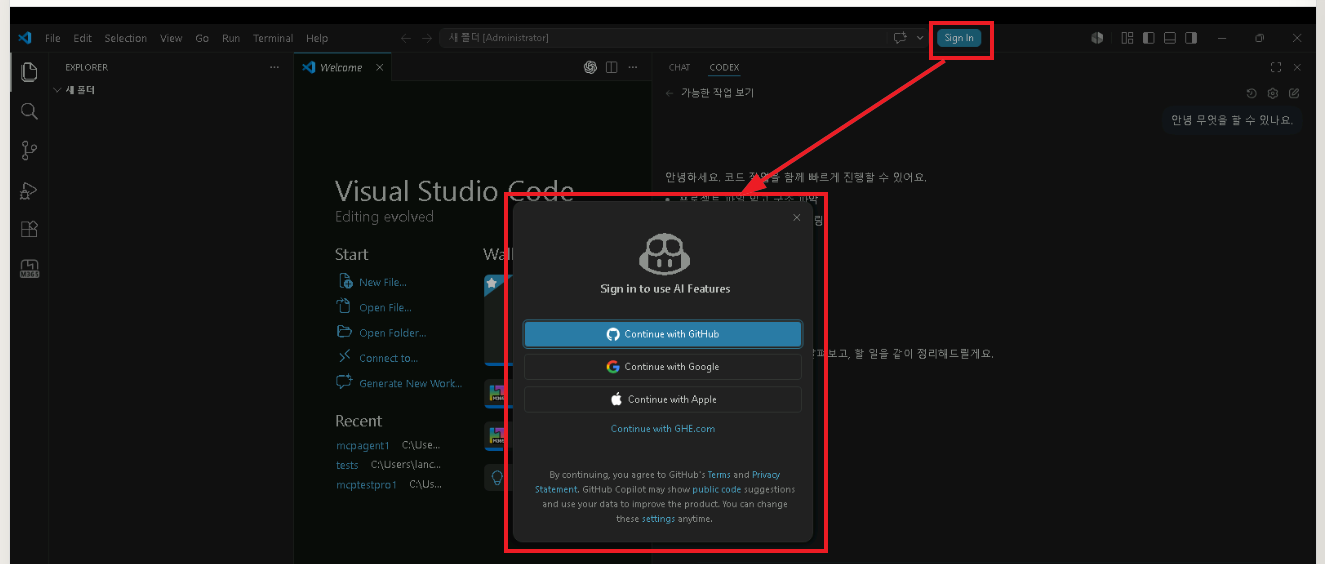The width and height of the screenshot is (1325, 564).
Task: Toggle the Primary Side Bar layout icon
Action: [x=1149, y=38]
